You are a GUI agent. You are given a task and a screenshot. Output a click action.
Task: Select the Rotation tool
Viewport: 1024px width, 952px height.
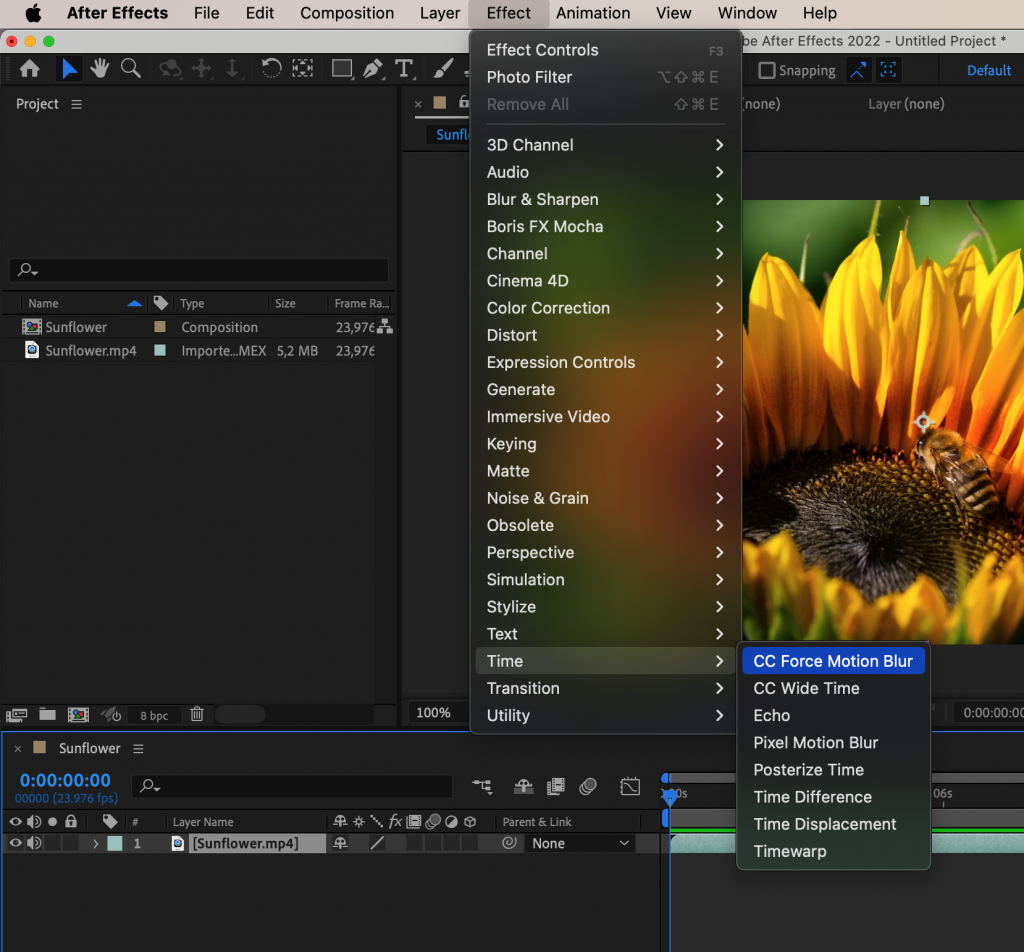[x=271, y=69]
